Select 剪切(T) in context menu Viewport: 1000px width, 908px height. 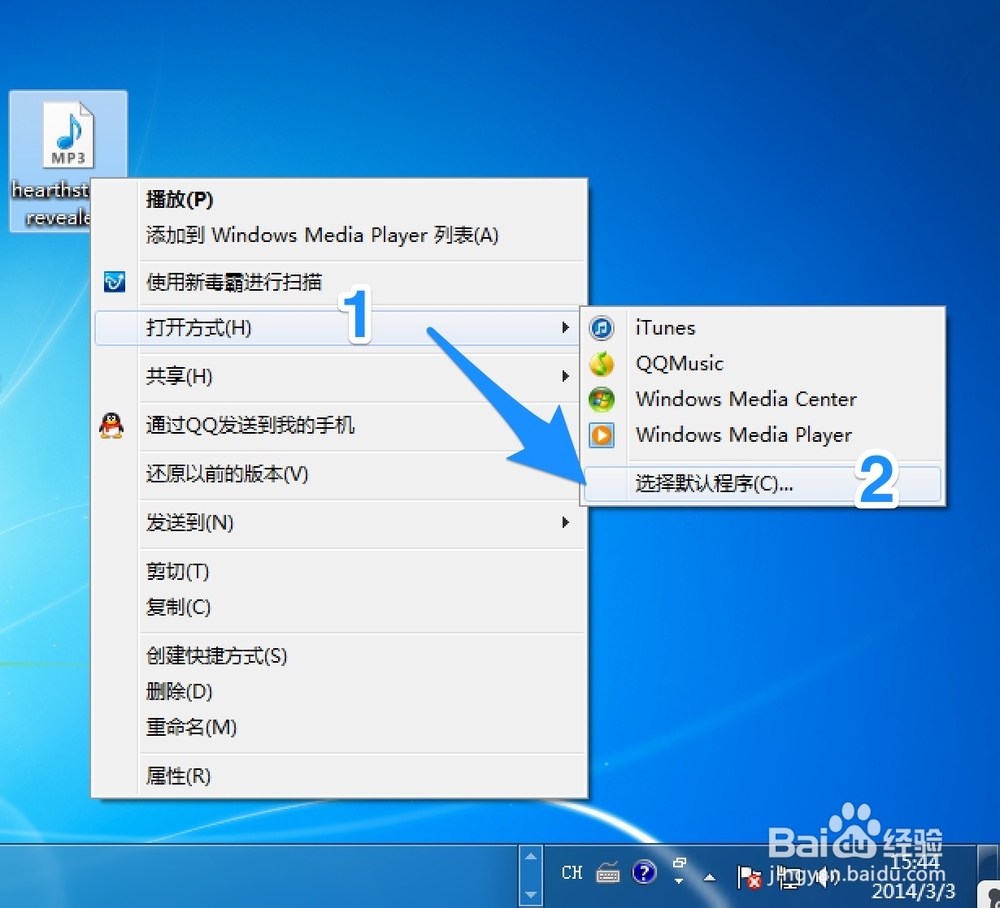point(340,571)
